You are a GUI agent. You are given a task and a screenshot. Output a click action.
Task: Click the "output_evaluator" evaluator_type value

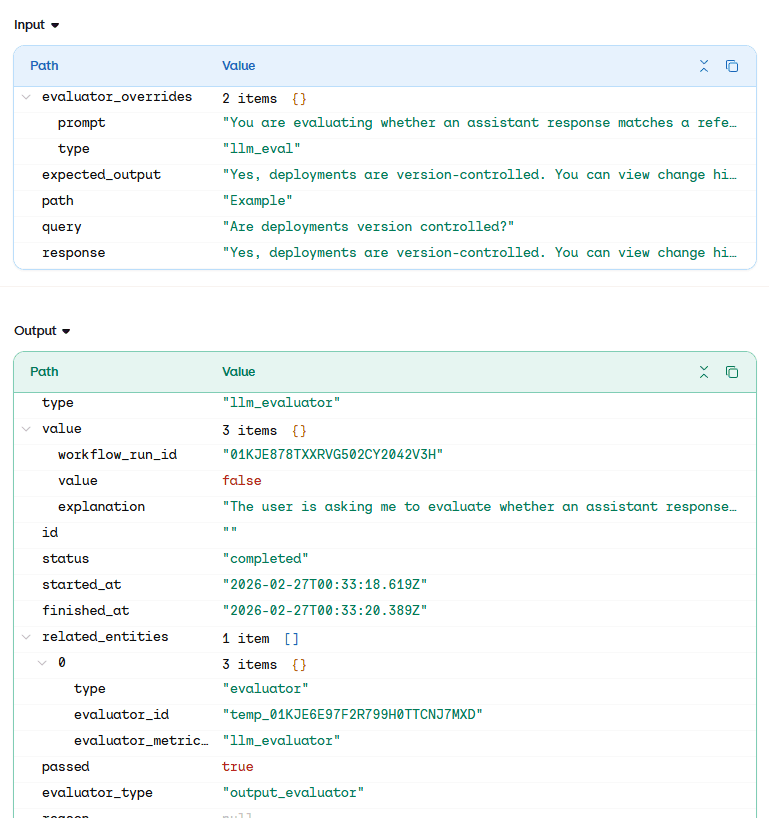click(x=293, y=793)
